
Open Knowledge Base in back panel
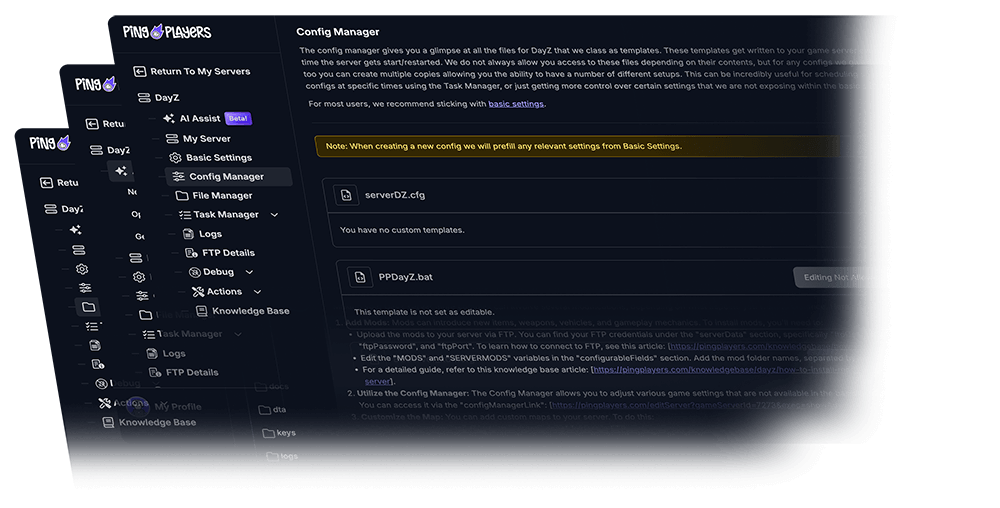pyautogui.click(x=158, y=422)
